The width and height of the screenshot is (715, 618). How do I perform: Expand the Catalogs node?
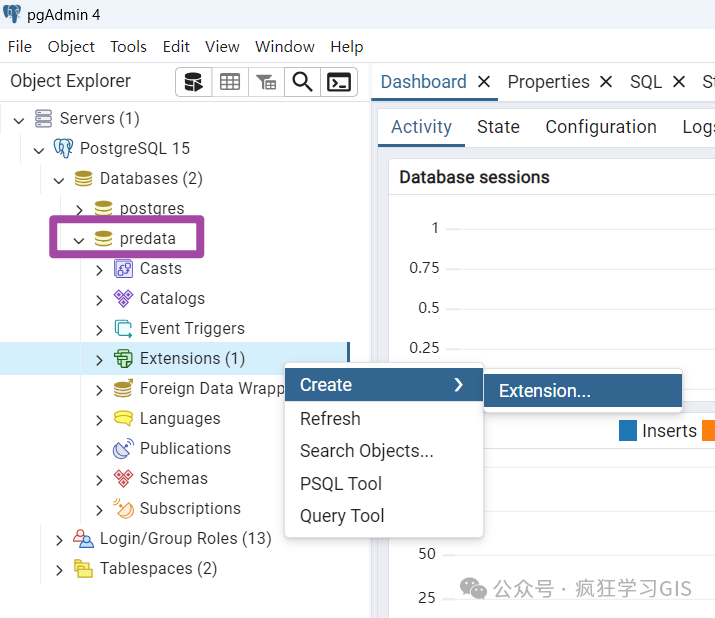[99, 301]
